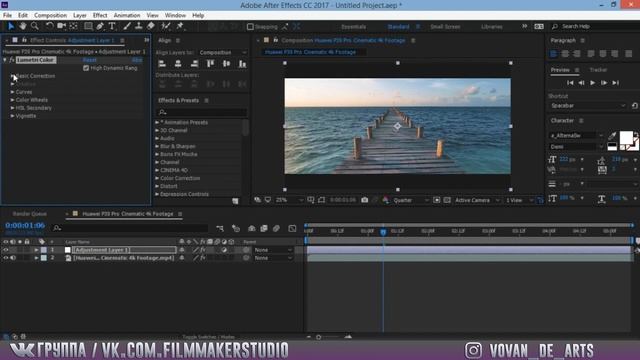
Task: Expand Animation Presets in Effects & Presets
Action: click(157, 122)
